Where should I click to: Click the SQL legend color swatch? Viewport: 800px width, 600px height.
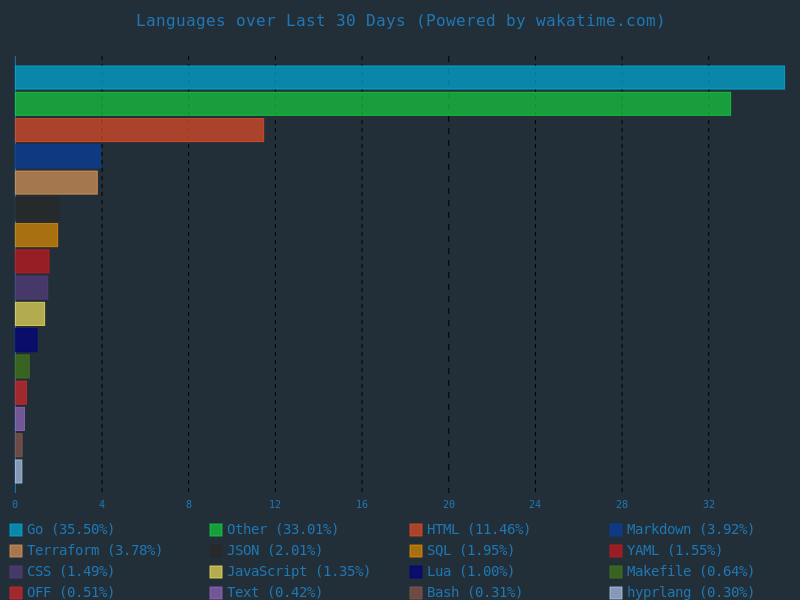[416, 551]
